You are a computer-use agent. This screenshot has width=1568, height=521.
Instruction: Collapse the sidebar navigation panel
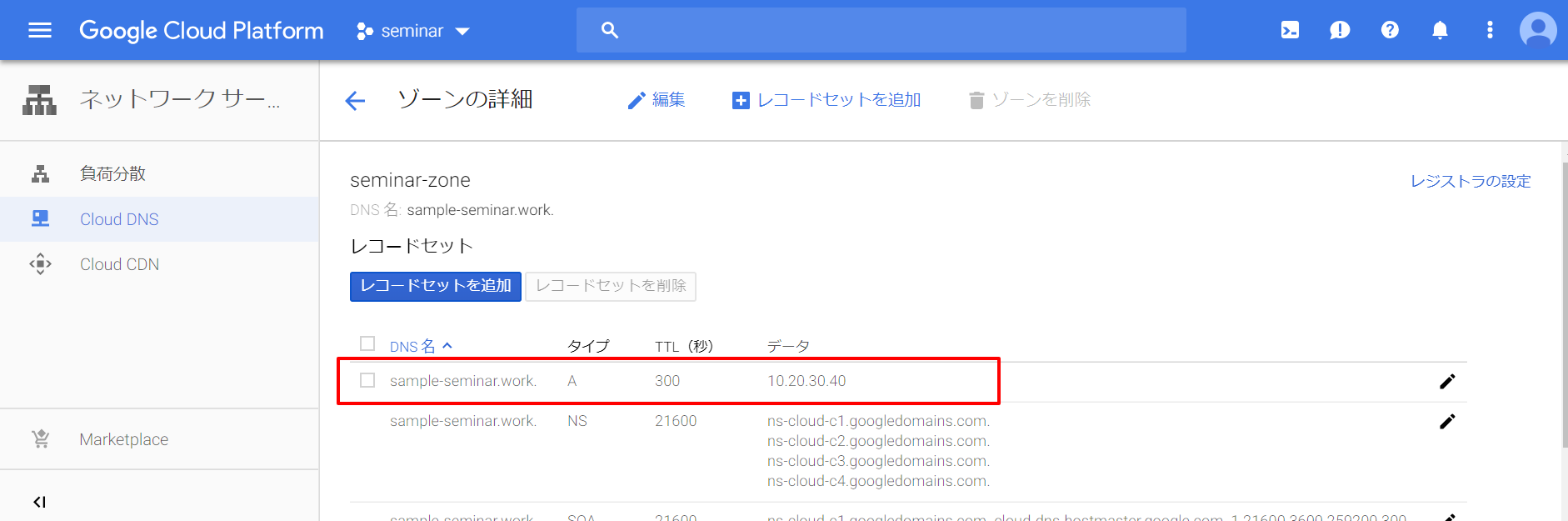click(x=39, y=502)
